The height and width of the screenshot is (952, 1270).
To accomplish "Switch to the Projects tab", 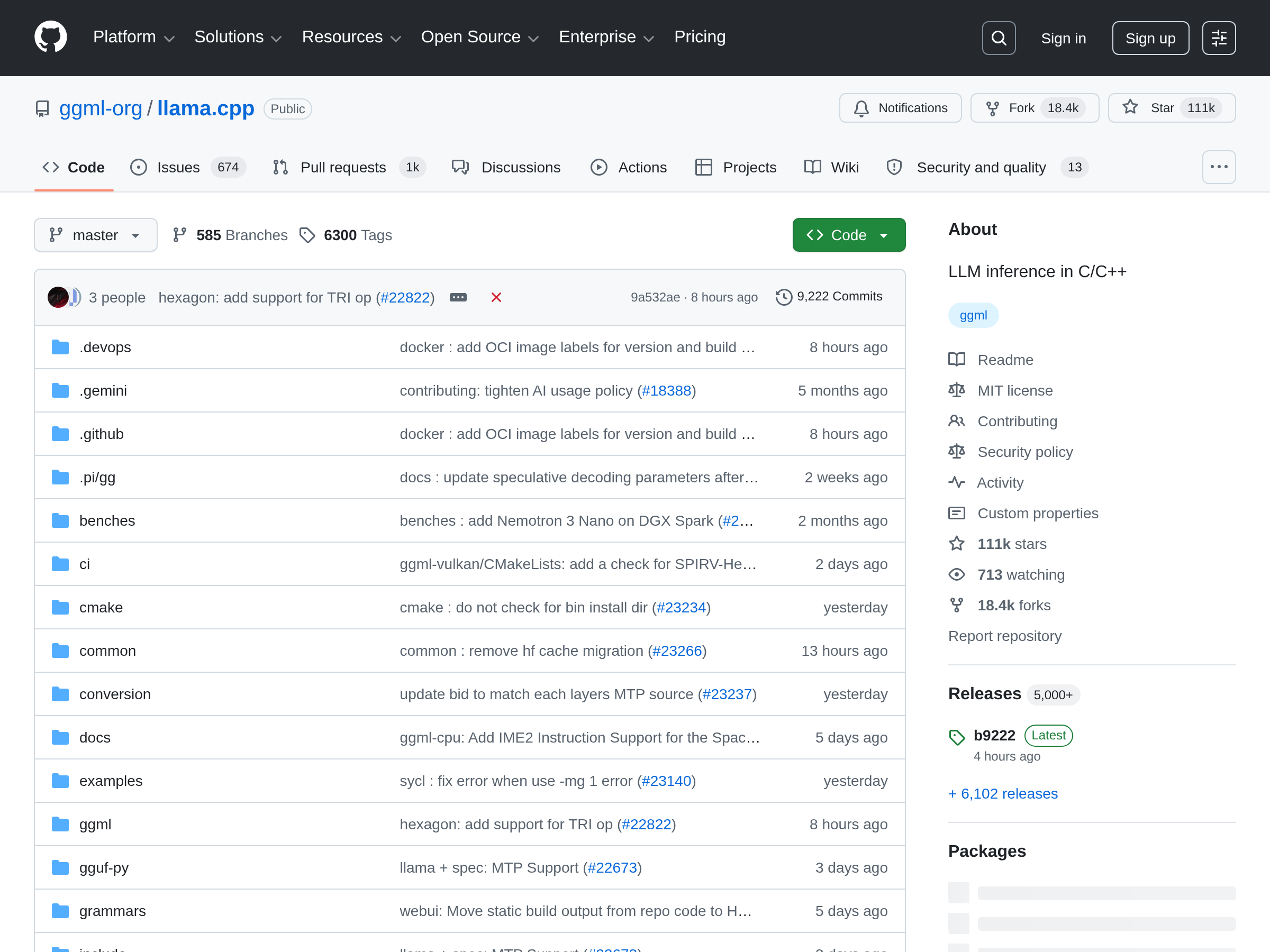I will (x=736, y=168).
